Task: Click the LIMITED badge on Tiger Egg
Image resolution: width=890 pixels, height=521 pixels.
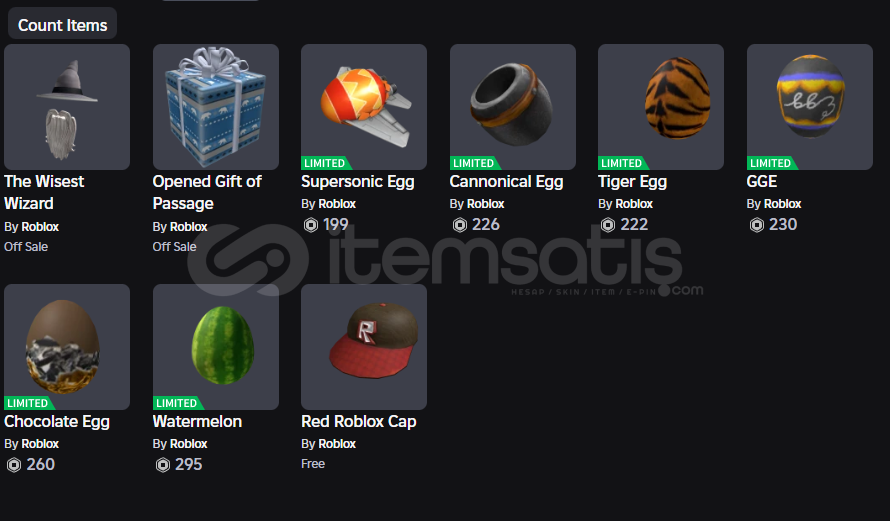Action: (x=623, y=163)
